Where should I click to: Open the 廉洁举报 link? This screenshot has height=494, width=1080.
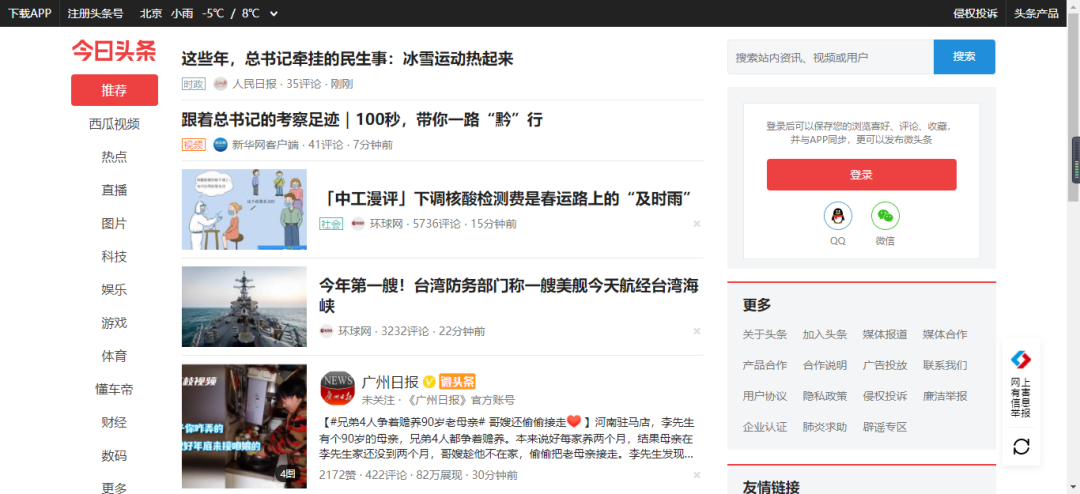click(x=945, y=396)
